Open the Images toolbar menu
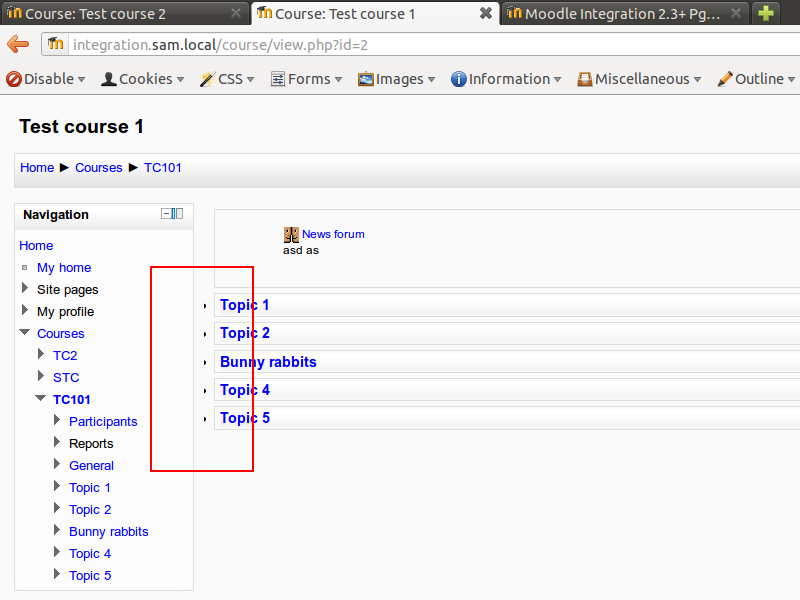 pos(396,79)
